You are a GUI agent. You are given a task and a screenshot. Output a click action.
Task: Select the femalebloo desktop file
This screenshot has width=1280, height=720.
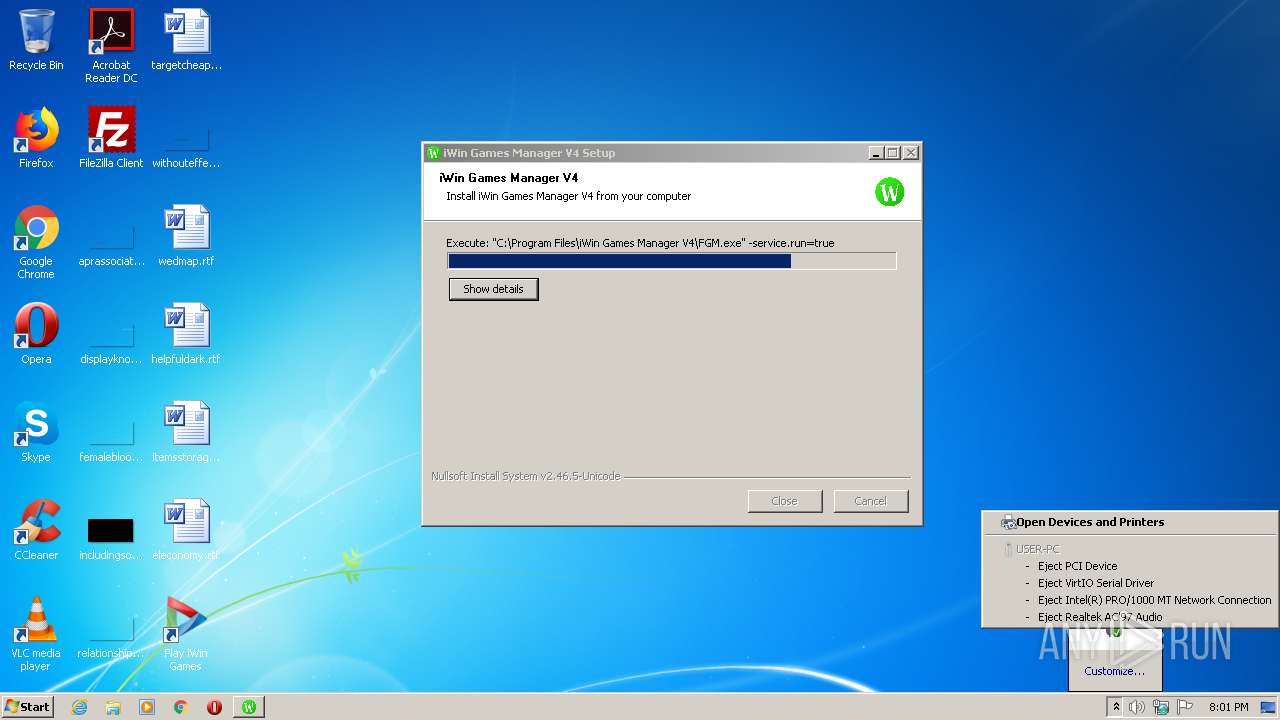(x=111, y=439)
